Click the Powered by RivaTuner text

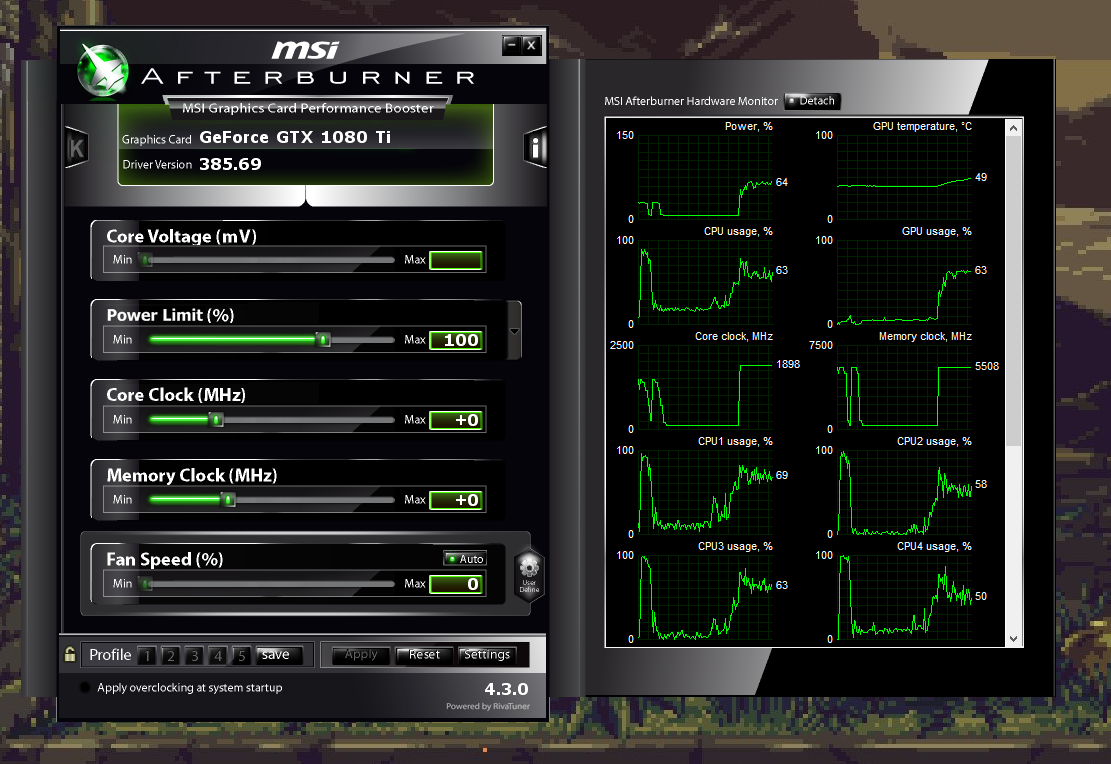pyautogui.click(x=487, y=706)
